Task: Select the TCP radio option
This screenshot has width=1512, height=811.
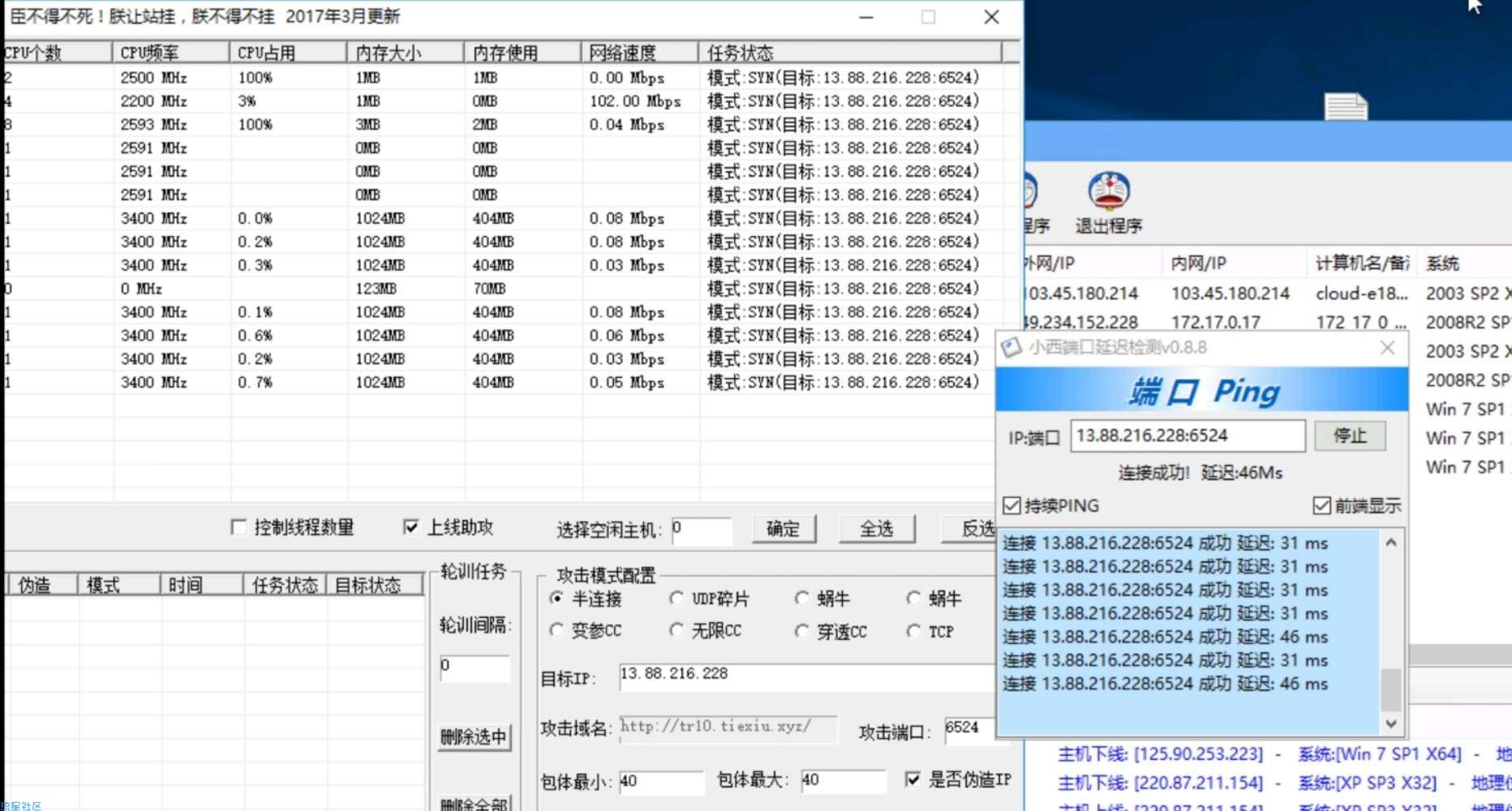Action: pyautogui.click(x=913, y=631)
